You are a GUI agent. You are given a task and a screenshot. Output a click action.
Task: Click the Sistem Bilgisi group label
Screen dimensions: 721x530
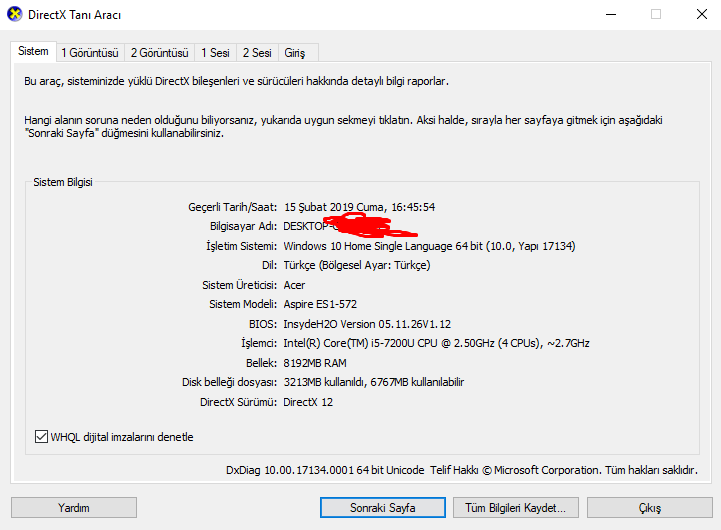pos(63,182)
